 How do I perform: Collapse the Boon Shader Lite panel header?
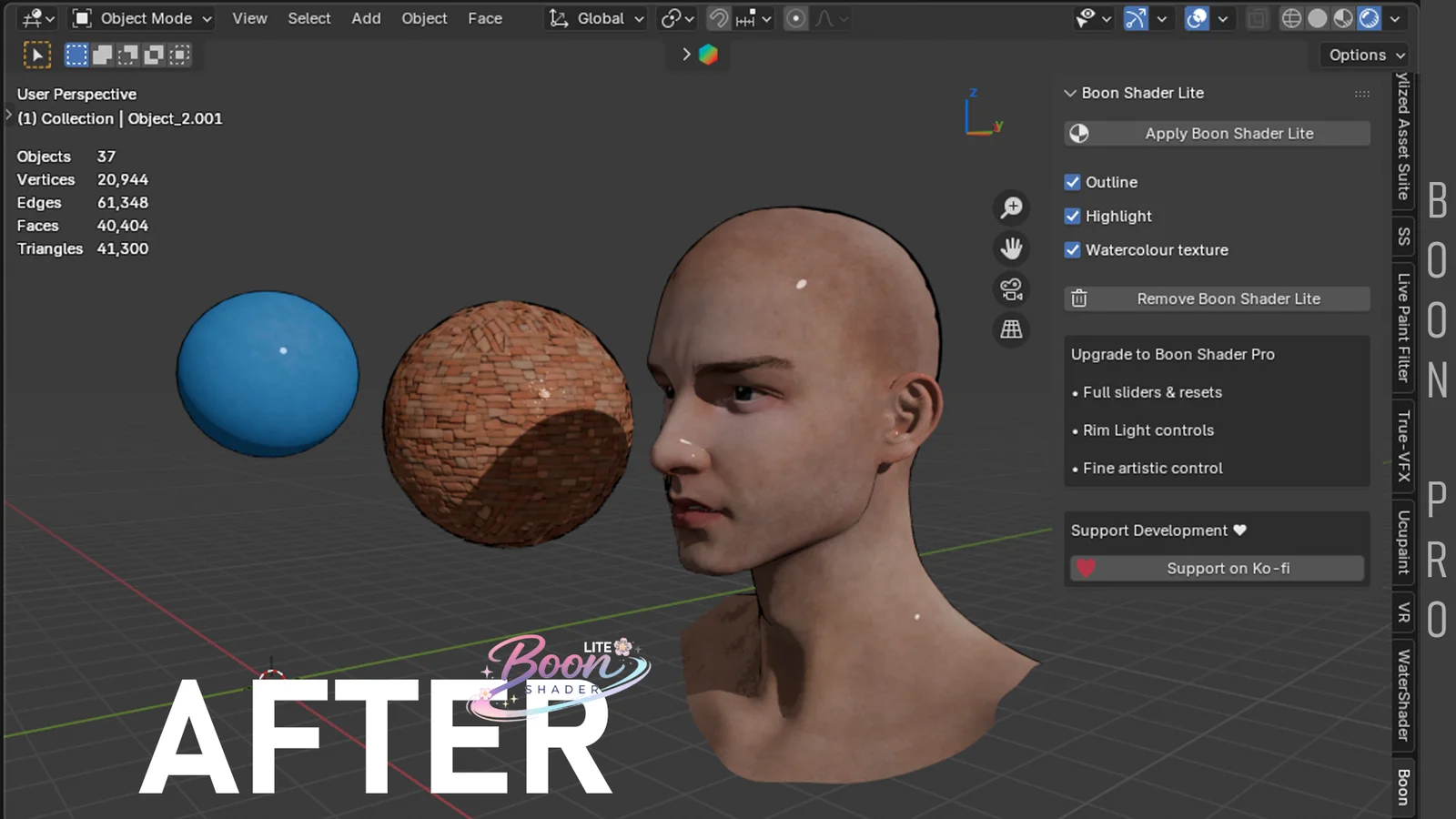click(1070, 93)
